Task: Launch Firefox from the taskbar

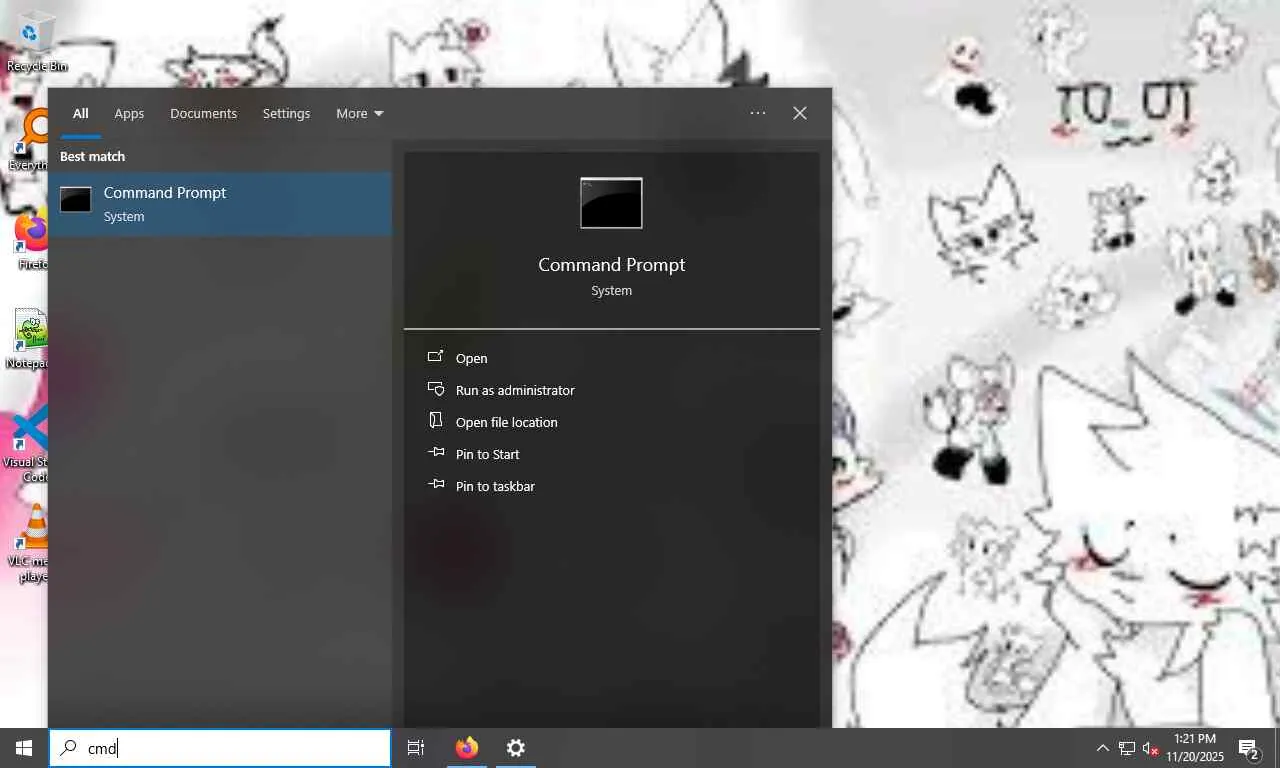Action: click(x=467, y=748)
